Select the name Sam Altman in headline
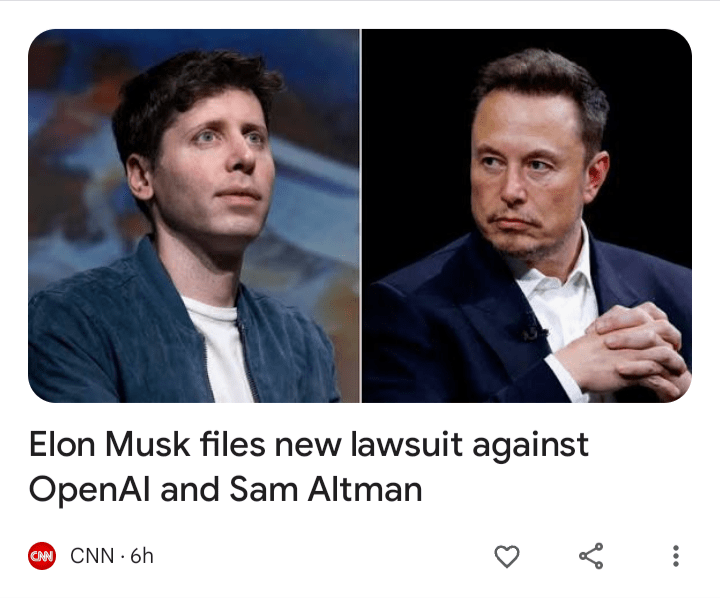Screen dimensions: 720x598 326,489
